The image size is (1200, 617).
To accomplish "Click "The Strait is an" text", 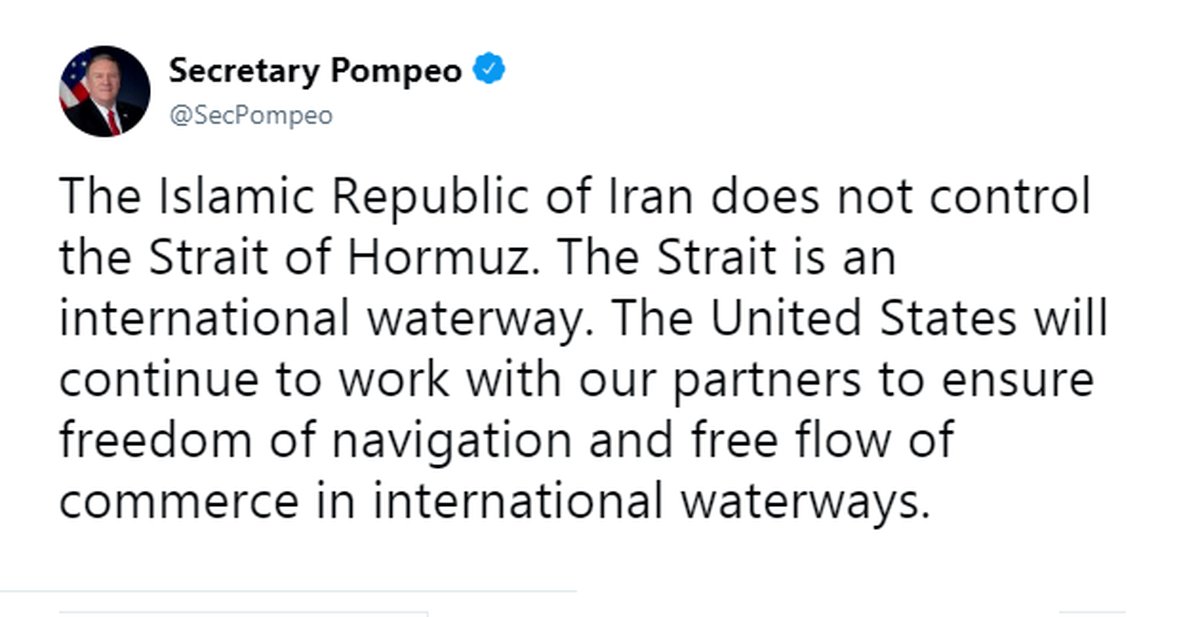I will (726, 258).
